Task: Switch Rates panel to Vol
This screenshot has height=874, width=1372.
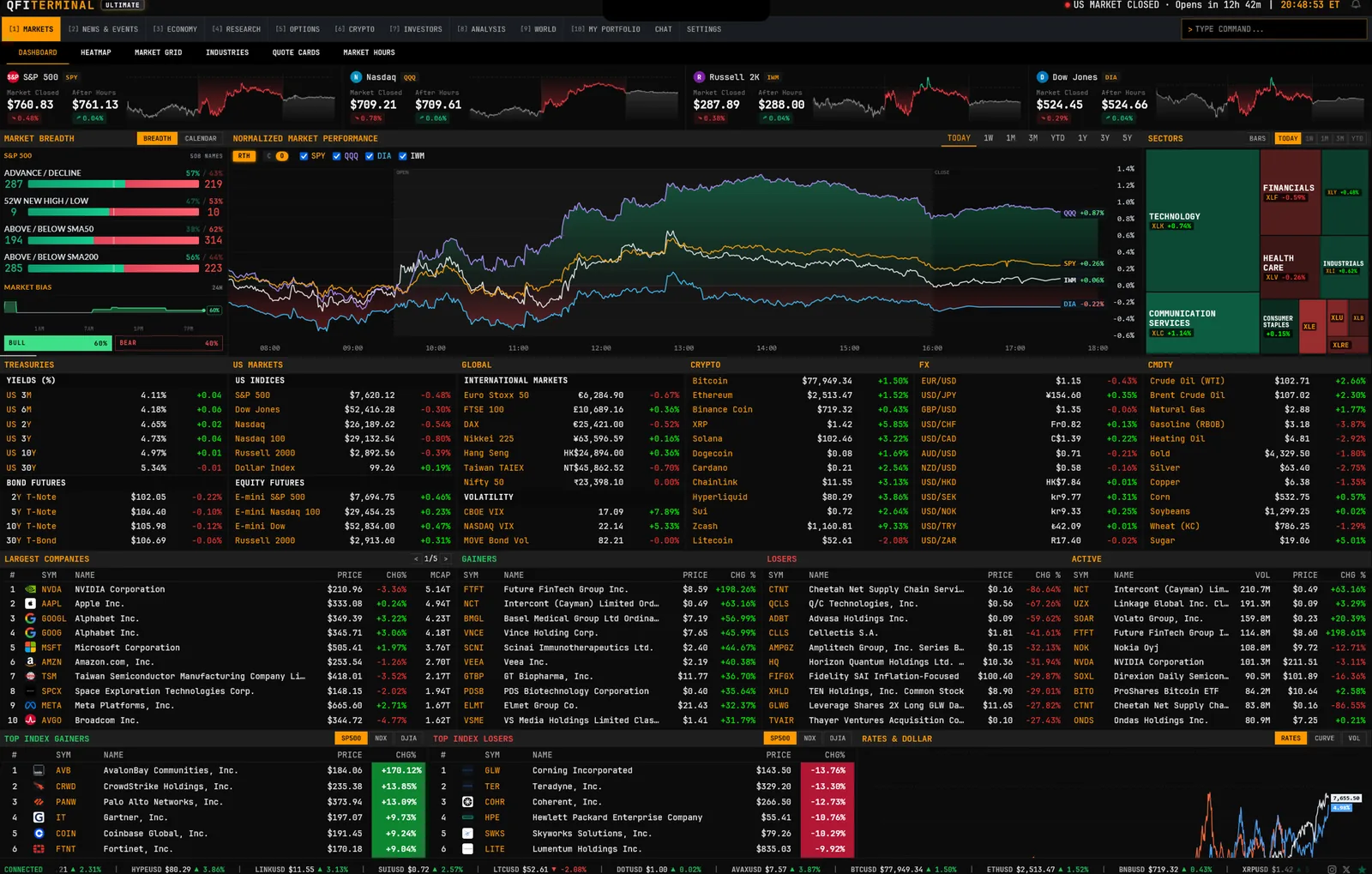Action: (1354, 738)
